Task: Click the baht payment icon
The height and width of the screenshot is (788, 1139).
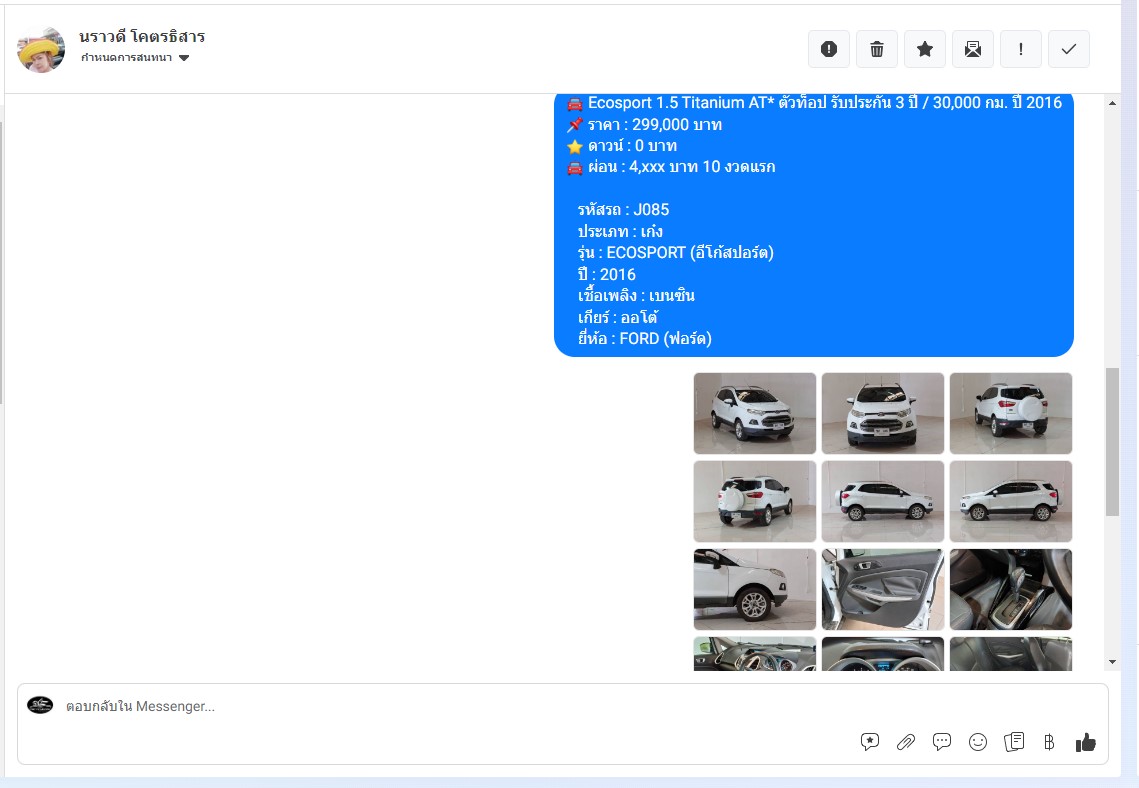Action: point(1049,742)
